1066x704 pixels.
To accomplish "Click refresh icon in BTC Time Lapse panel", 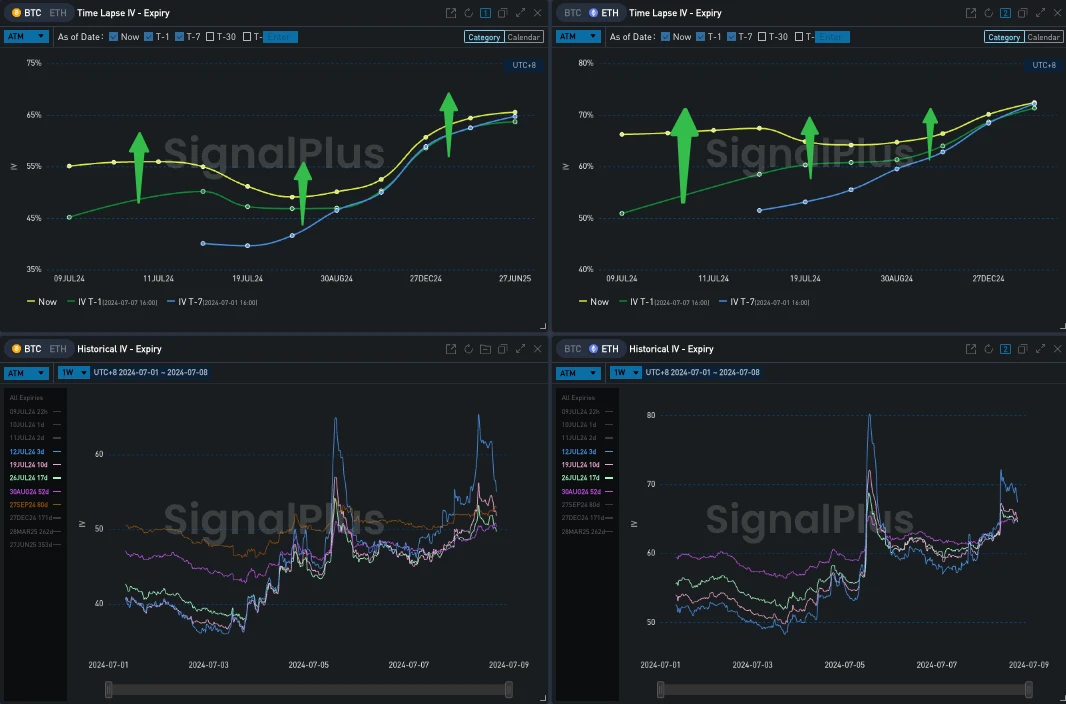I will click(x=468, y=13).
